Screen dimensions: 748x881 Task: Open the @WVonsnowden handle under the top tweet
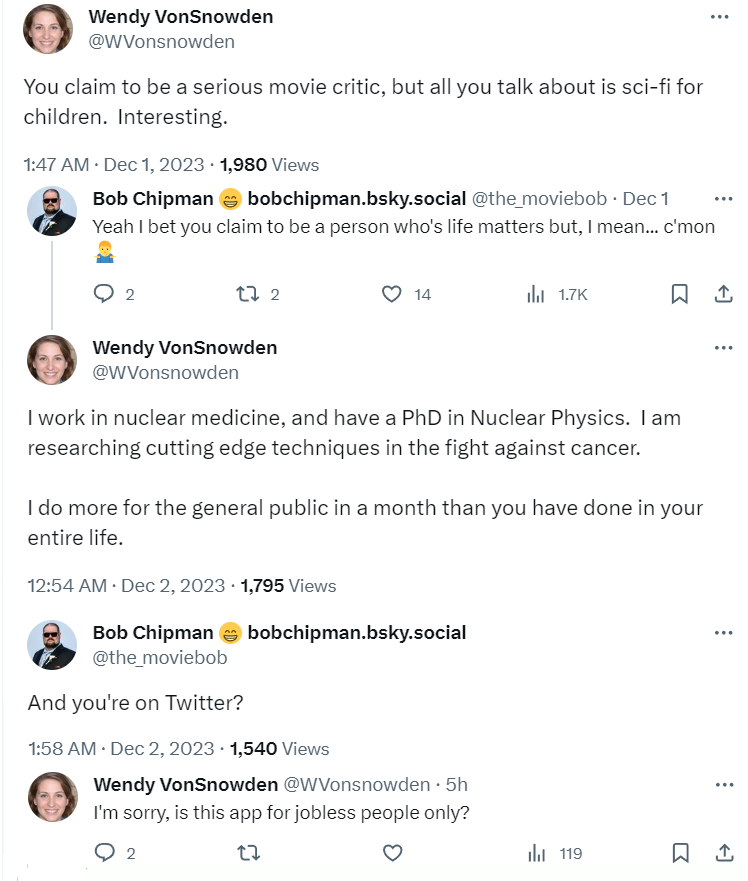[162, 42]
